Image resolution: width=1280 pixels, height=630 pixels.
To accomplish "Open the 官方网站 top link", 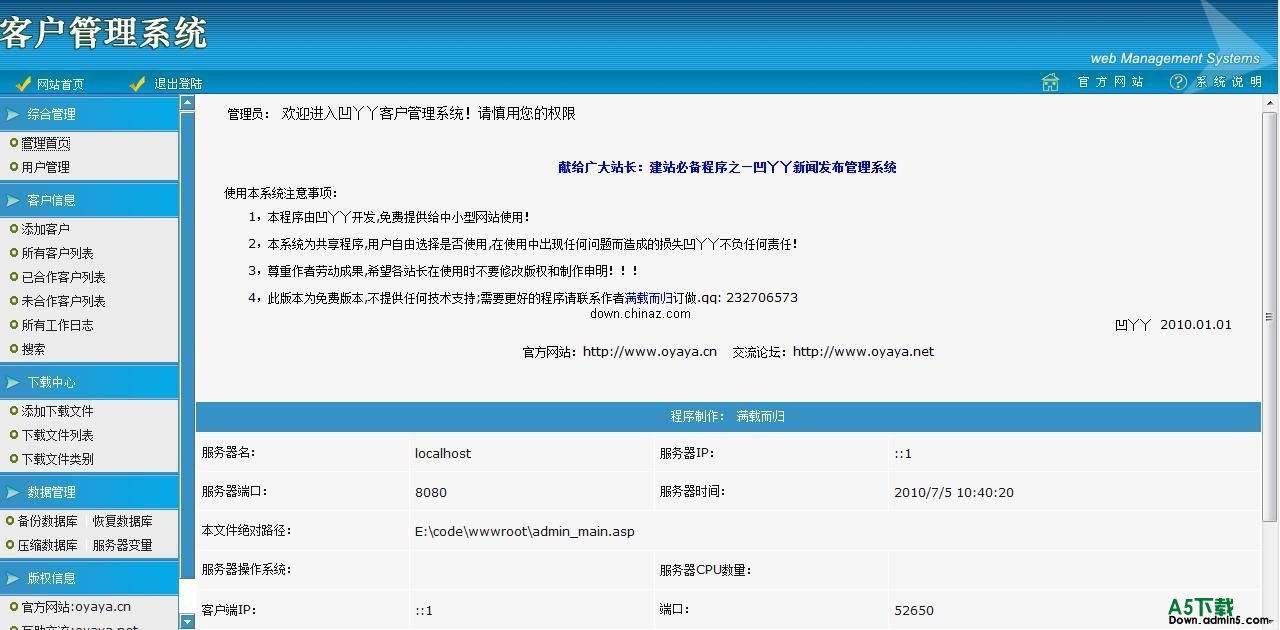I will tap(1111, 82).
